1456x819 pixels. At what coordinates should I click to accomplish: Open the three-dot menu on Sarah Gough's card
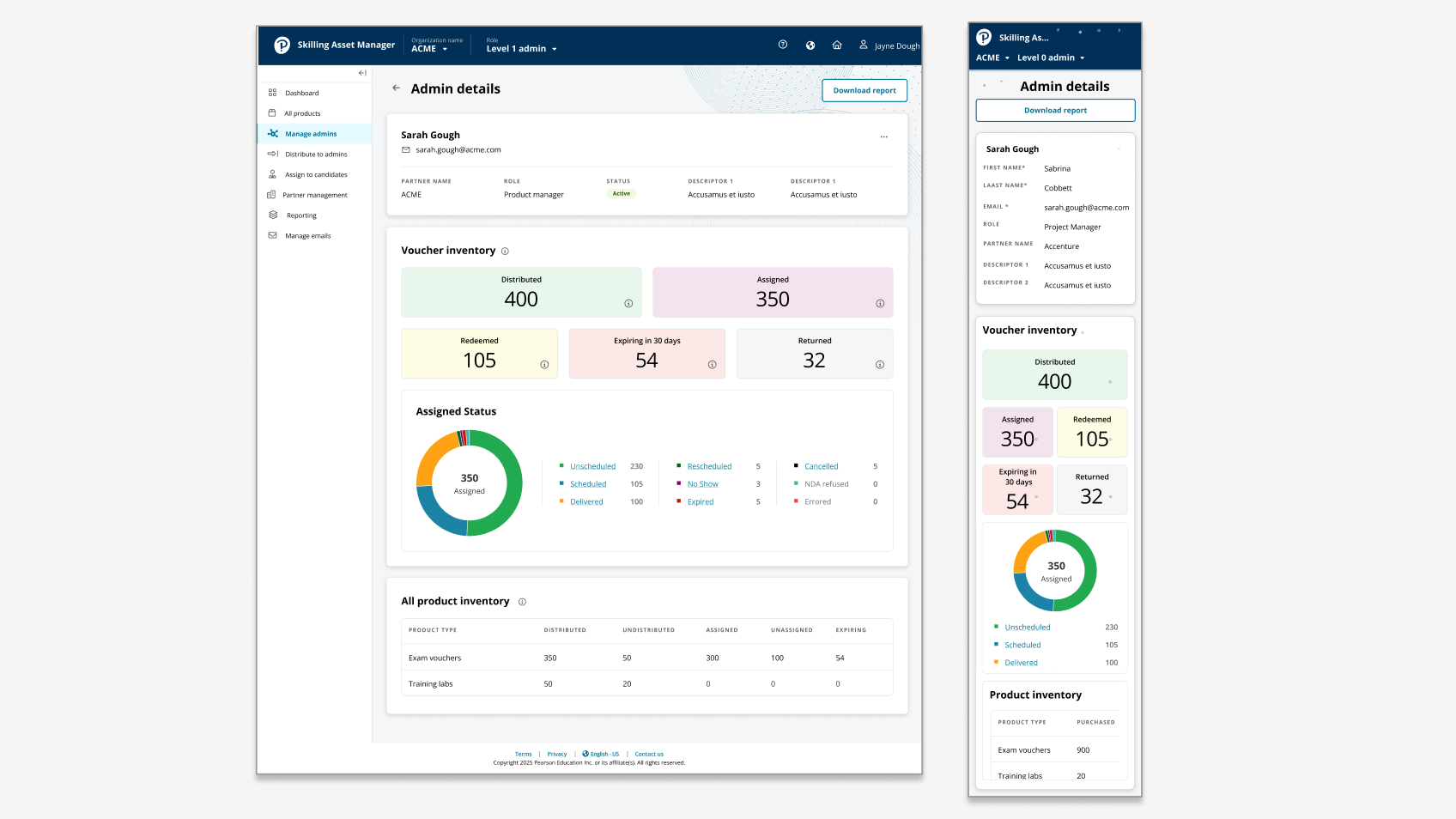point(884,136)
